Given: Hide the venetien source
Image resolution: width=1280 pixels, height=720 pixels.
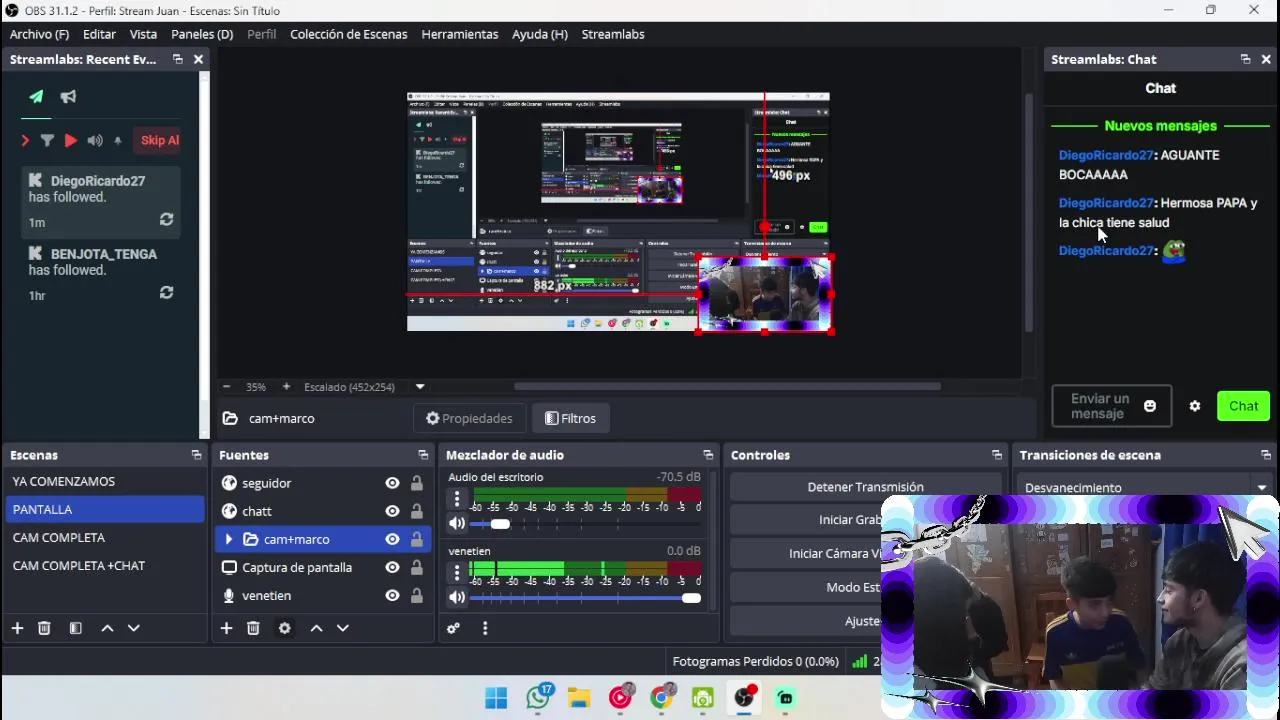Looking at the screenshot, I should tap(392, 595).
